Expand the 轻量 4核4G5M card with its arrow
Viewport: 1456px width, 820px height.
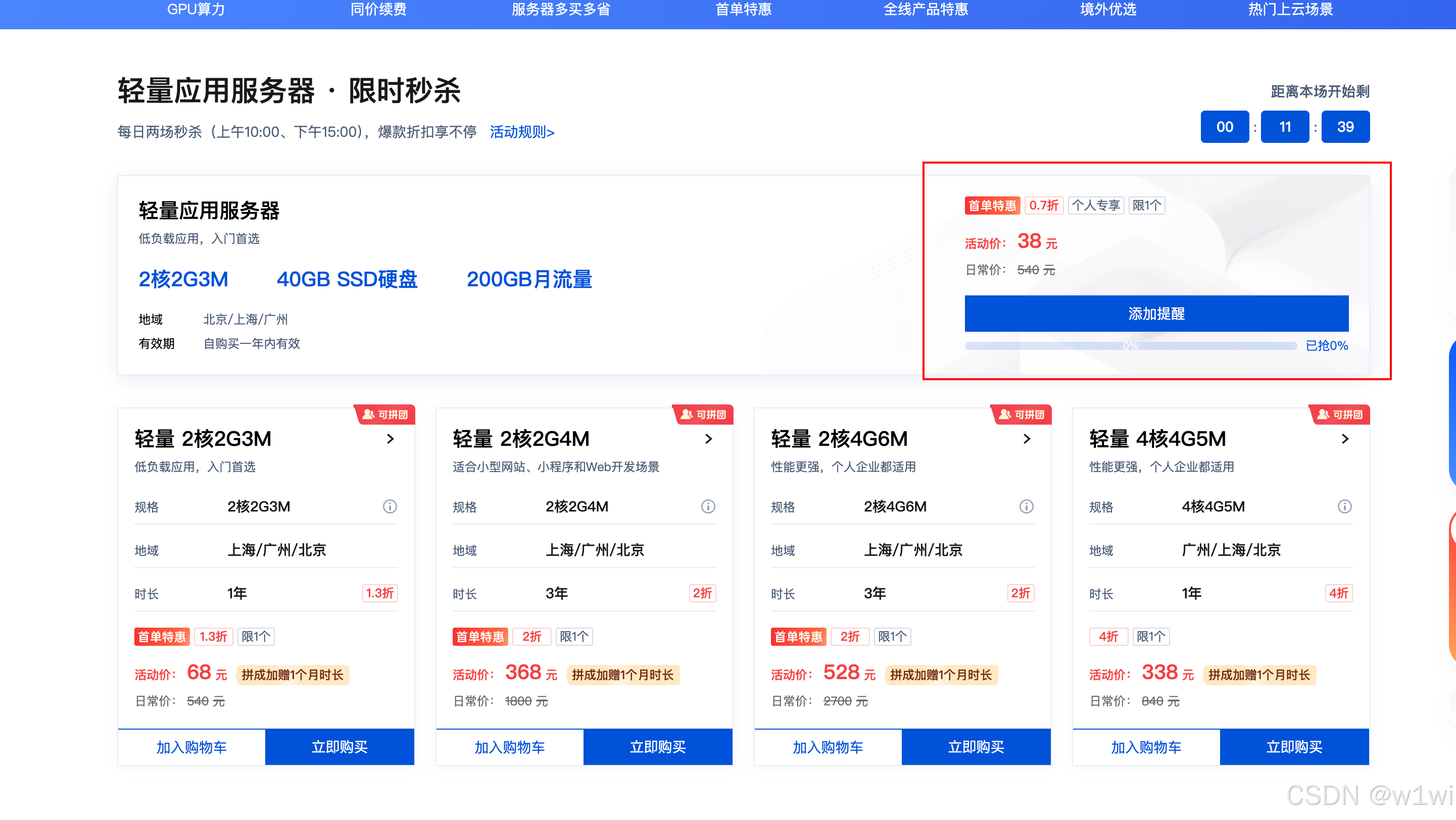point(1345,439)
